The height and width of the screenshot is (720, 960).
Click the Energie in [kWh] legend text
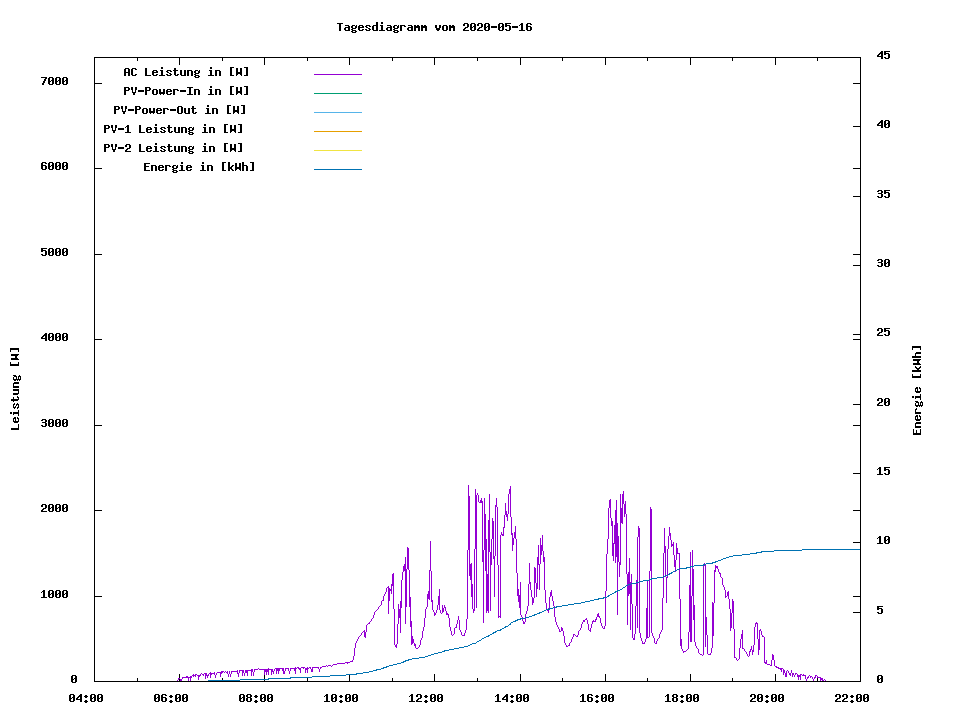(199, 167)
